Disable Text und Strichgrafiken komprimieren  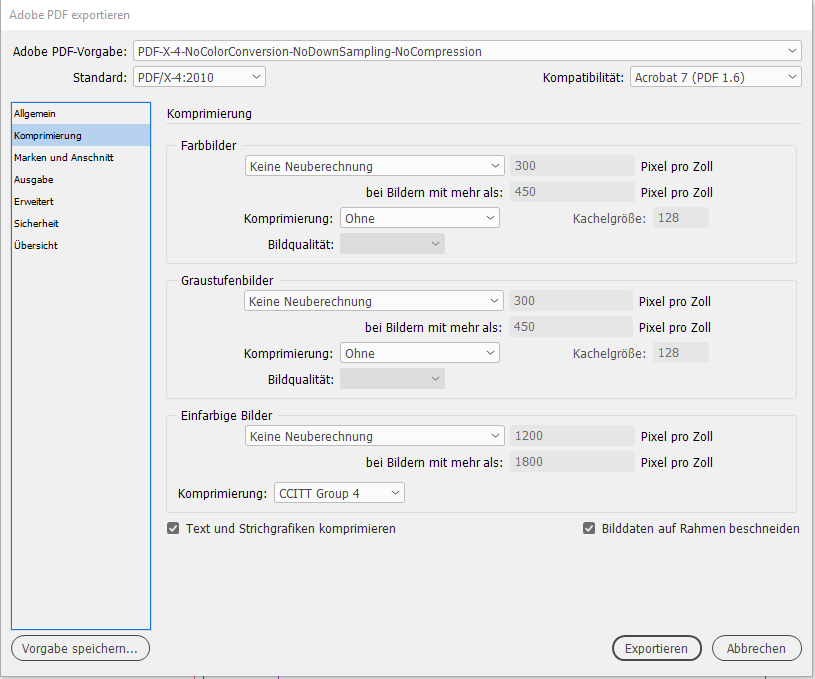[173, 528]
